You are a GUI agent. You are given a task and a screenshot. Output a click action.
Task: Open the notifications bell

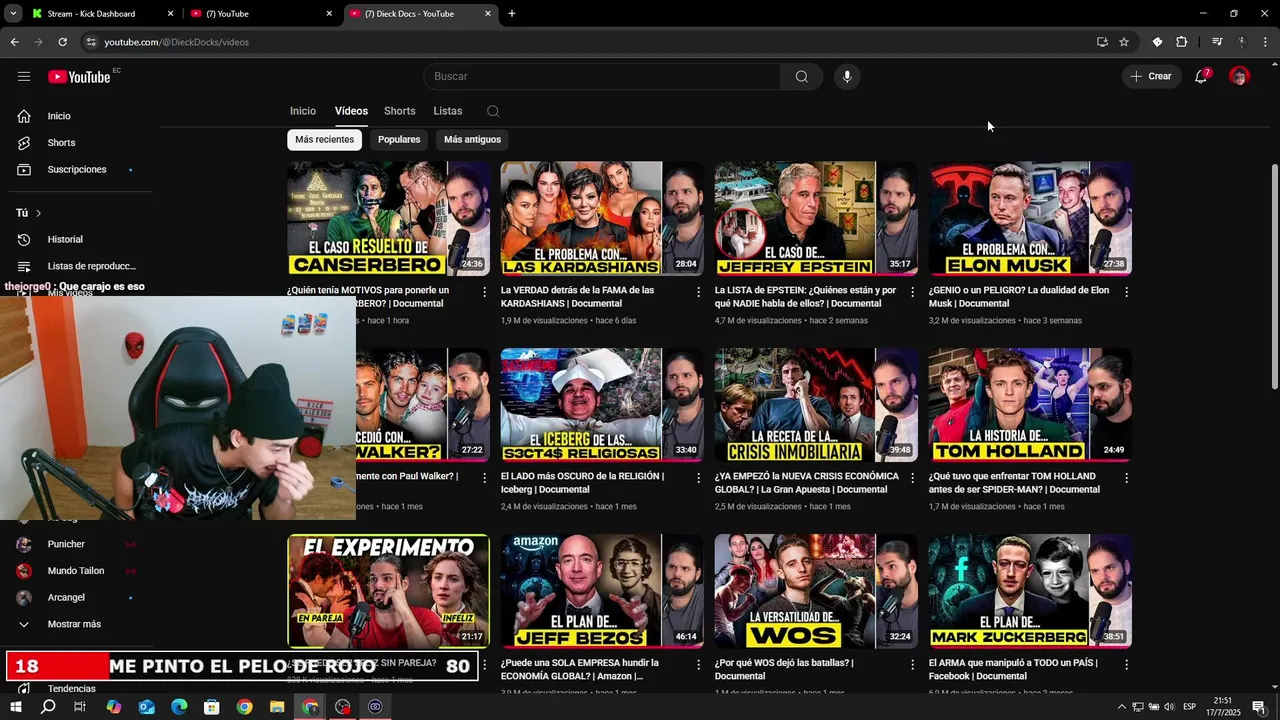[1201, 77]
